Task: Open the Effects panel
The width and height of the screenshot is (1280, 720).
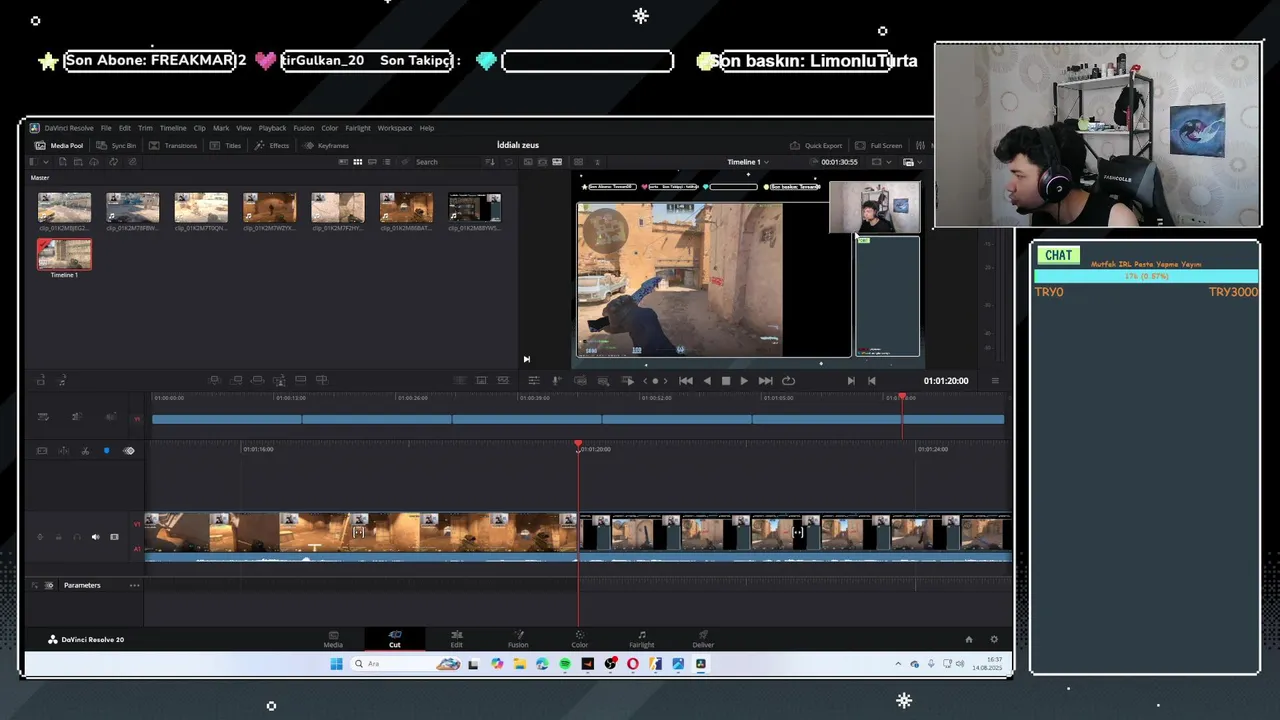Action: coord(272,145)
